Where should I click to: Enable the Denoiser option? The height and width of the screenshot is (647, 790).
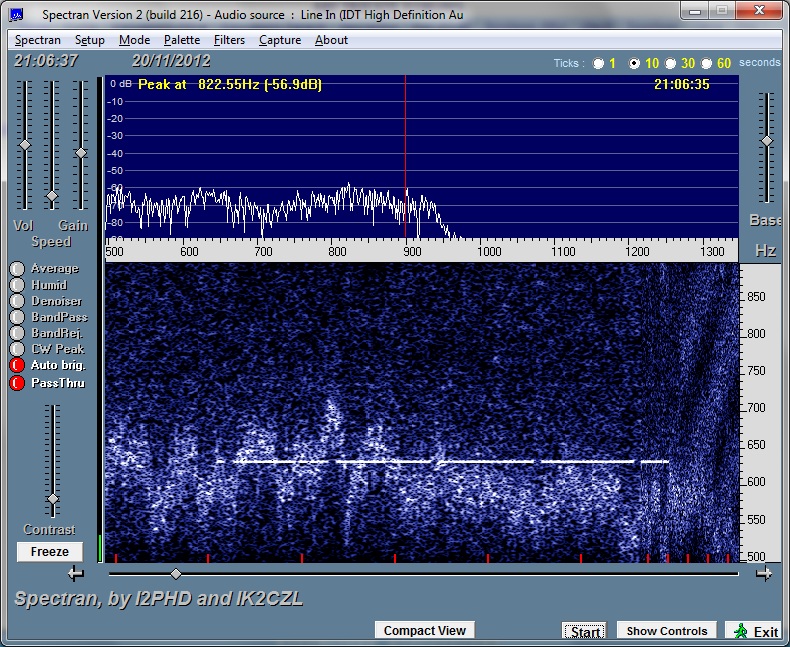[17, 301]
